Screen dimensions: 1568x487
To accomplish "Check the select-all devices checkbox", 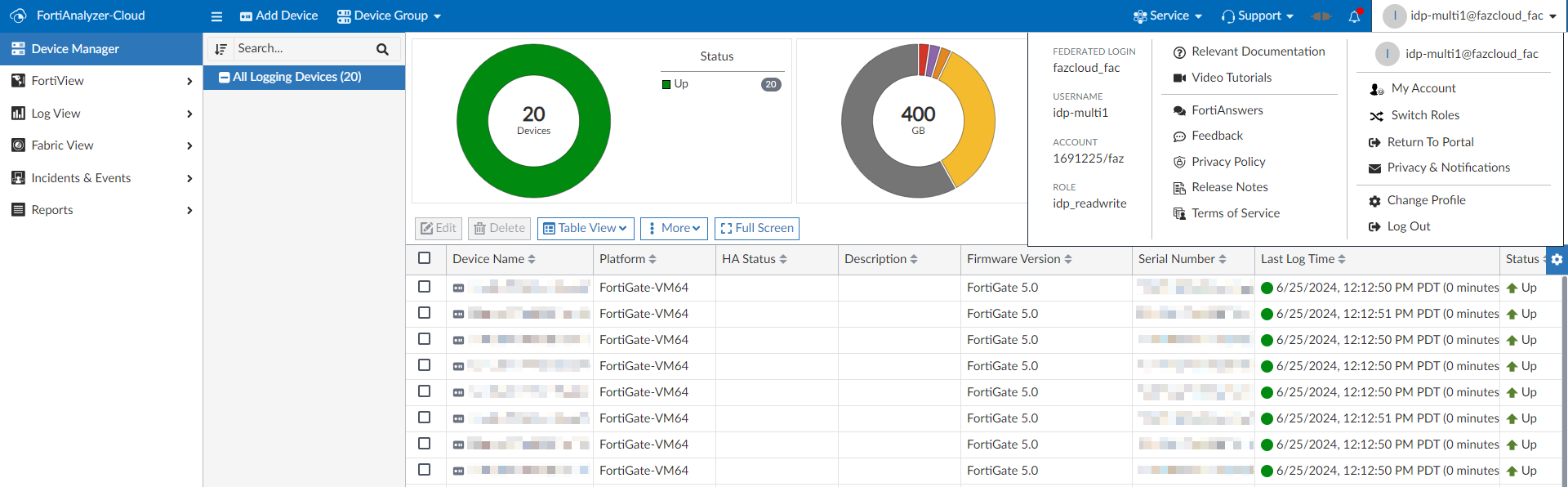I will coord(424,258).
